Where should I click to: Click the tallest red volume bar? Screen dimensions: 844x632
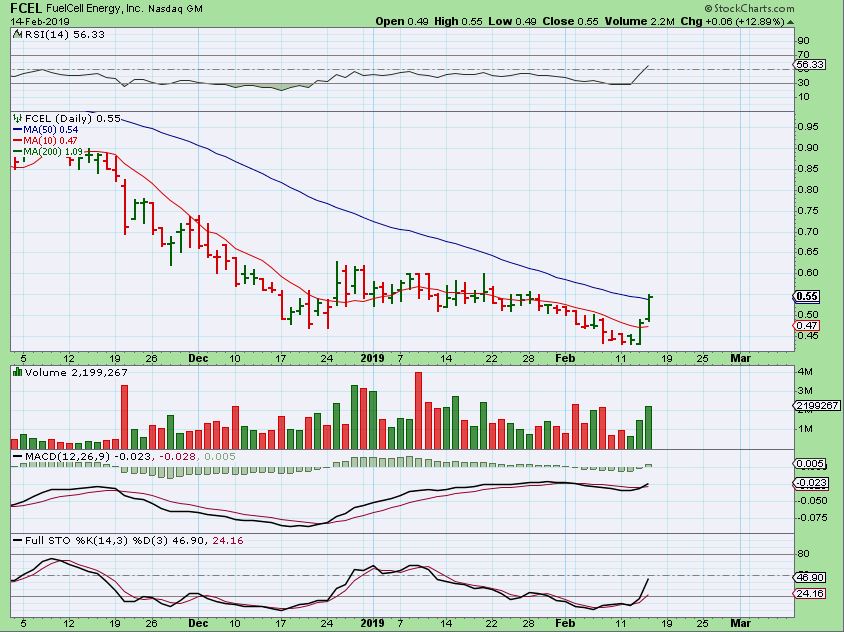(418, 411)
